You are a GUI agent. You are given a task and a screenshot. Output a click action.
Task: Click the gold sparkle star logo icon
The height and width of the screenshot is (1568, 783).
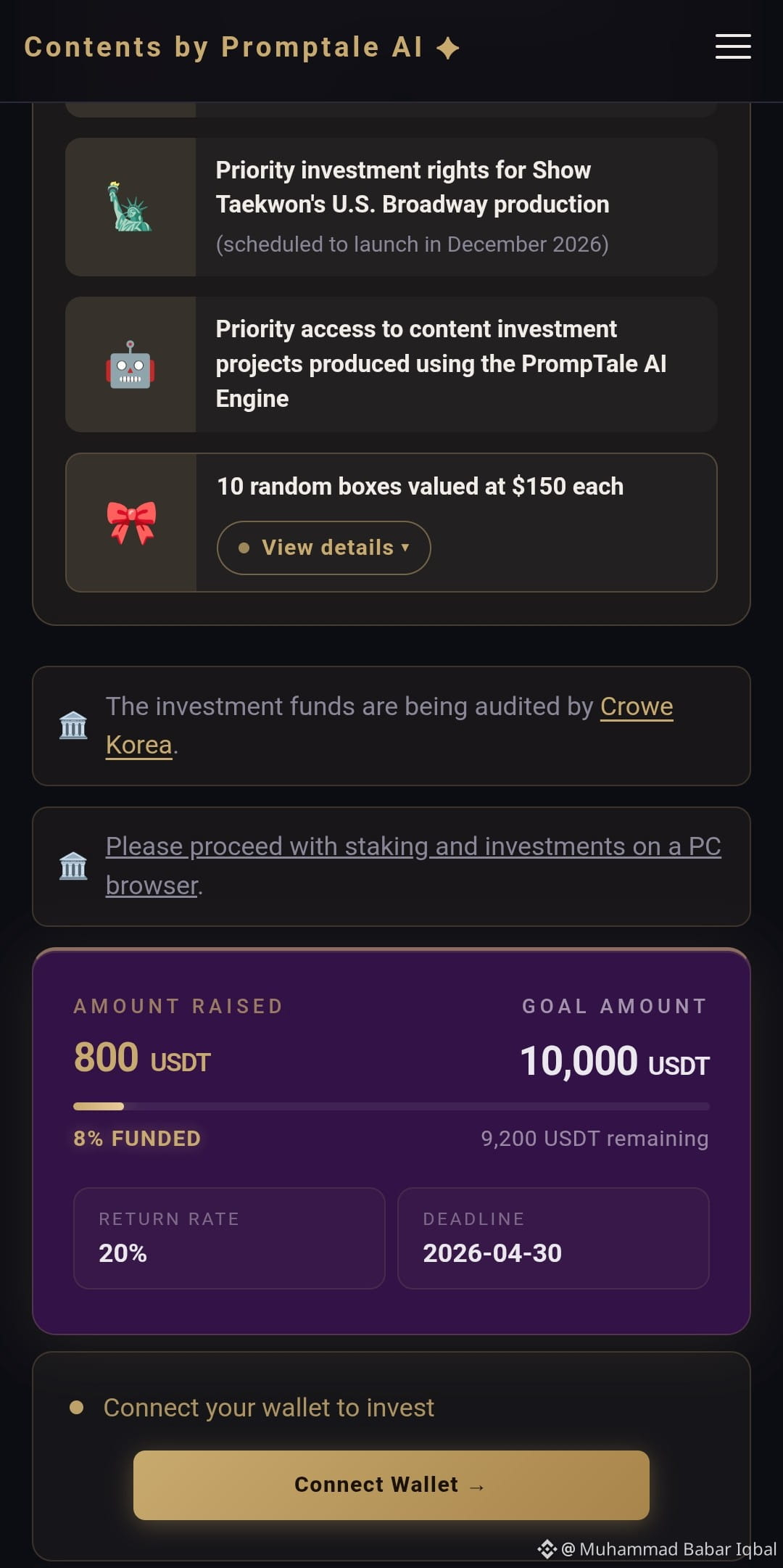point(448,48)
